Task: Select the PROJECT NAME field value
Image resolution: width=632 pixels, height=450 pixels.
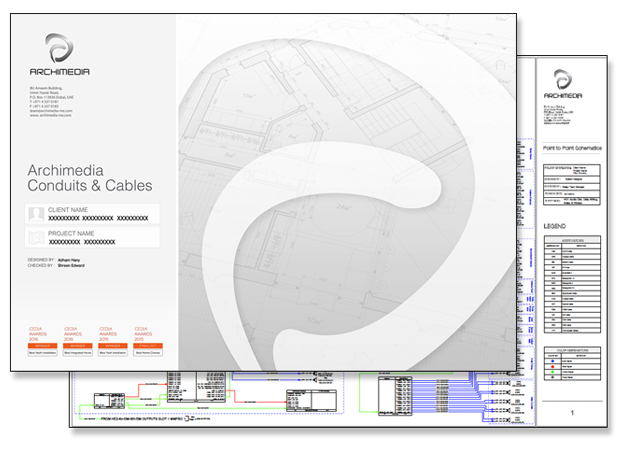Action: pyautogui.click(x=82, y=242)
